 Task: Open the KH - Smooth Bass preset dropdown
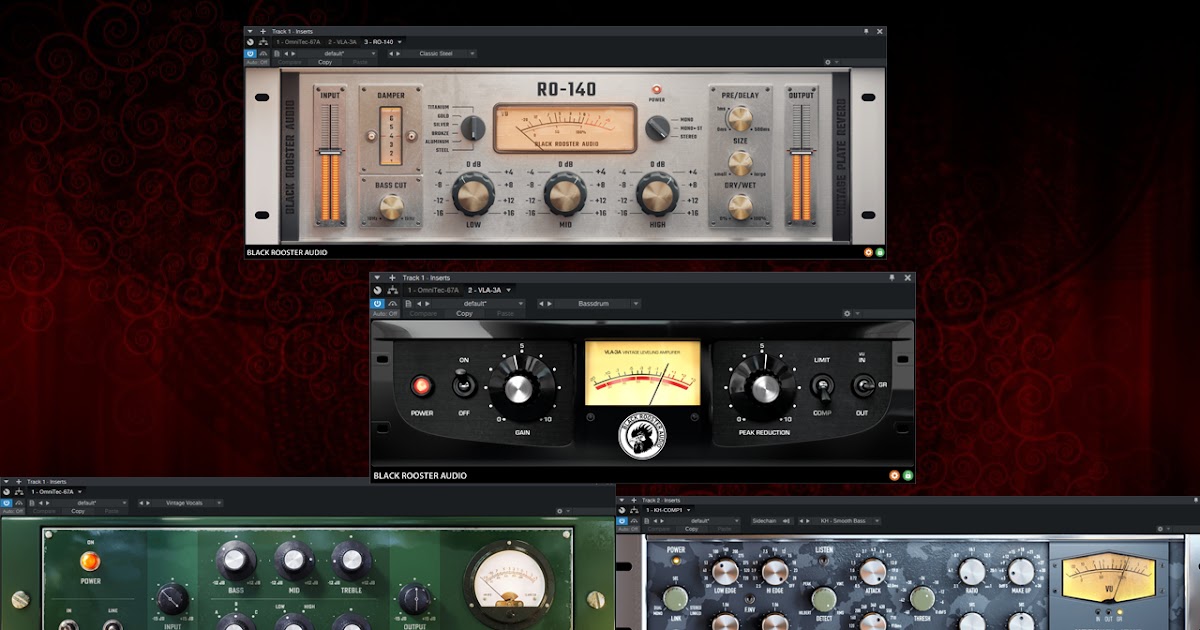coord(845,520)
